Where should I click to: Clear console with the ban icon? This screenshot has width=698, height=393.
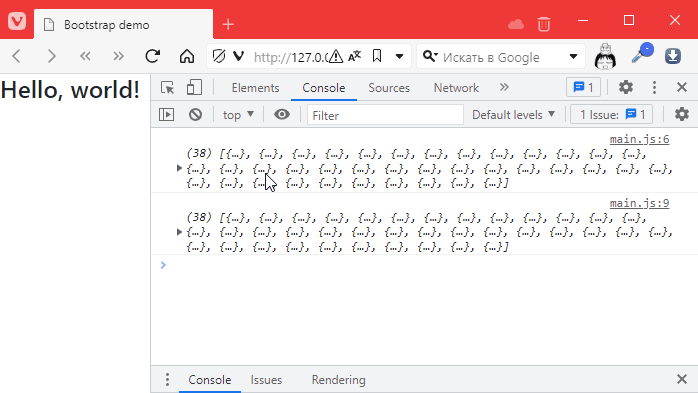pos(195,115)
